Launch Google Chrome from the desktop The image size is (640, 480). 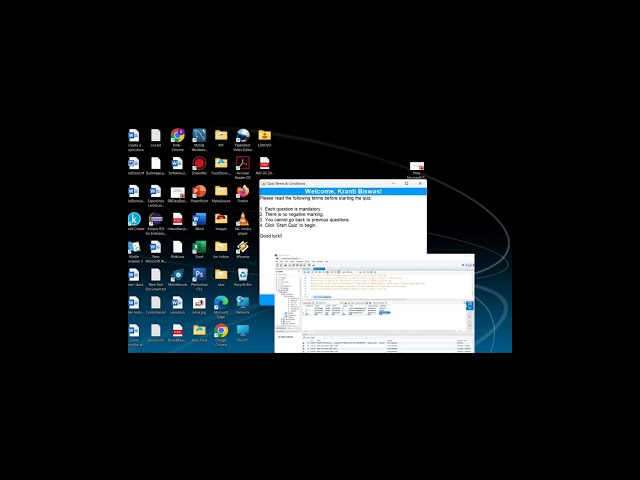221,335
